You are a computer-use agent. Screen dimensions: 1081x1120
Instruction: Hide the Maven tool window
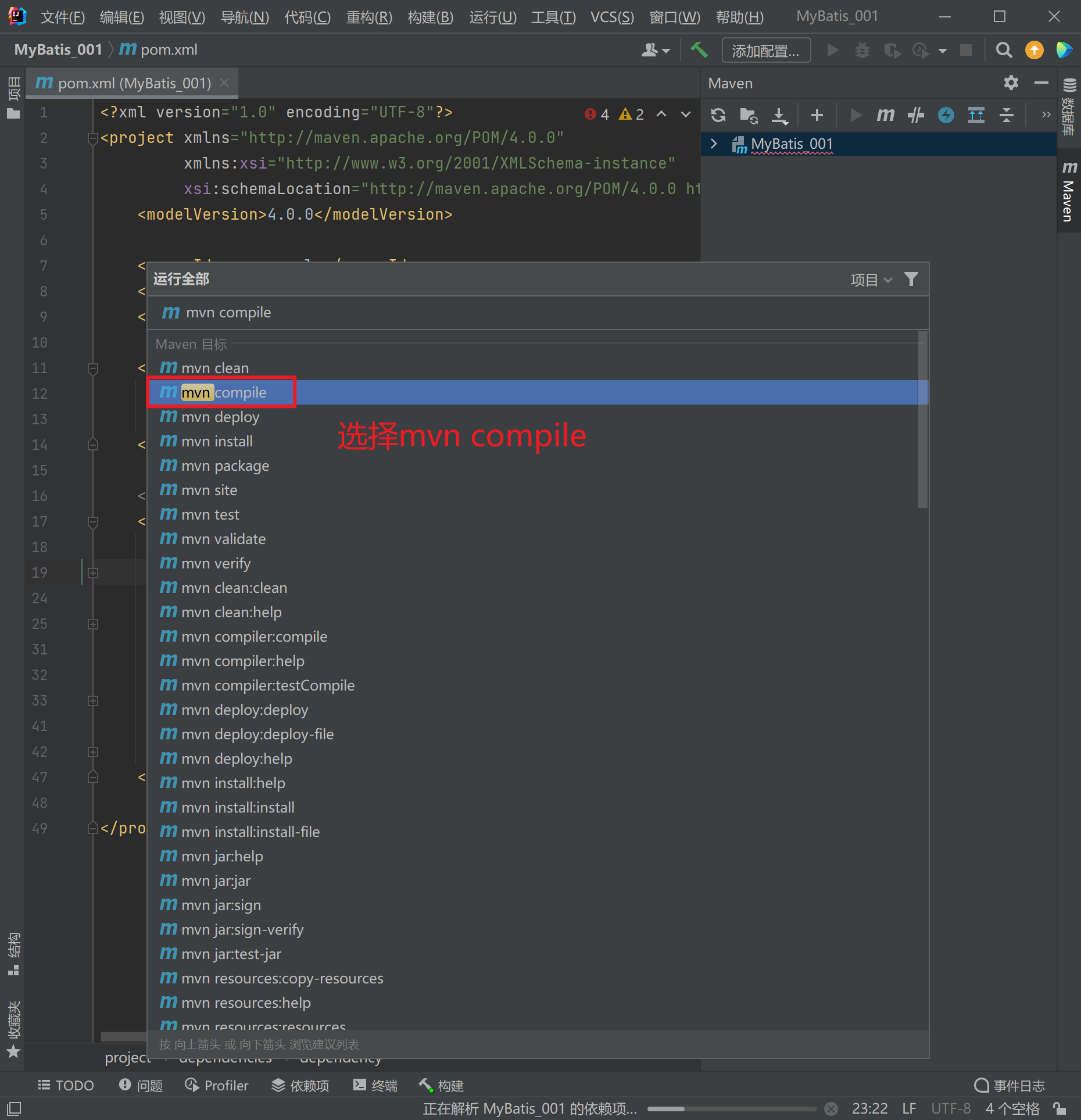[x=1041, y=83]
